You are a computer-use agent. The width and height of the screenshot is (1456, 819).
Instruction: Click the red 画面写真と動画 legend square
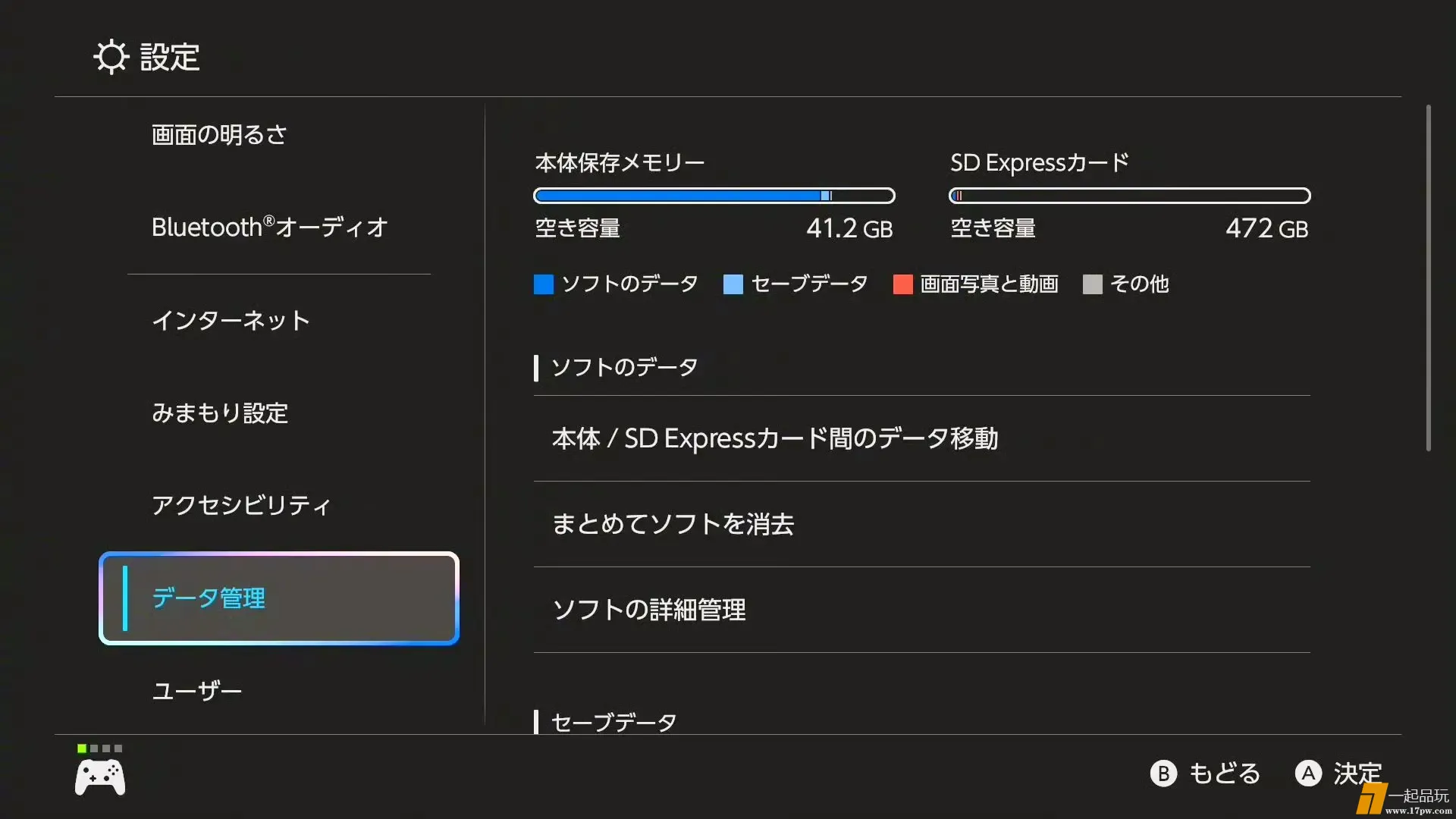click(x=902, y=284)
